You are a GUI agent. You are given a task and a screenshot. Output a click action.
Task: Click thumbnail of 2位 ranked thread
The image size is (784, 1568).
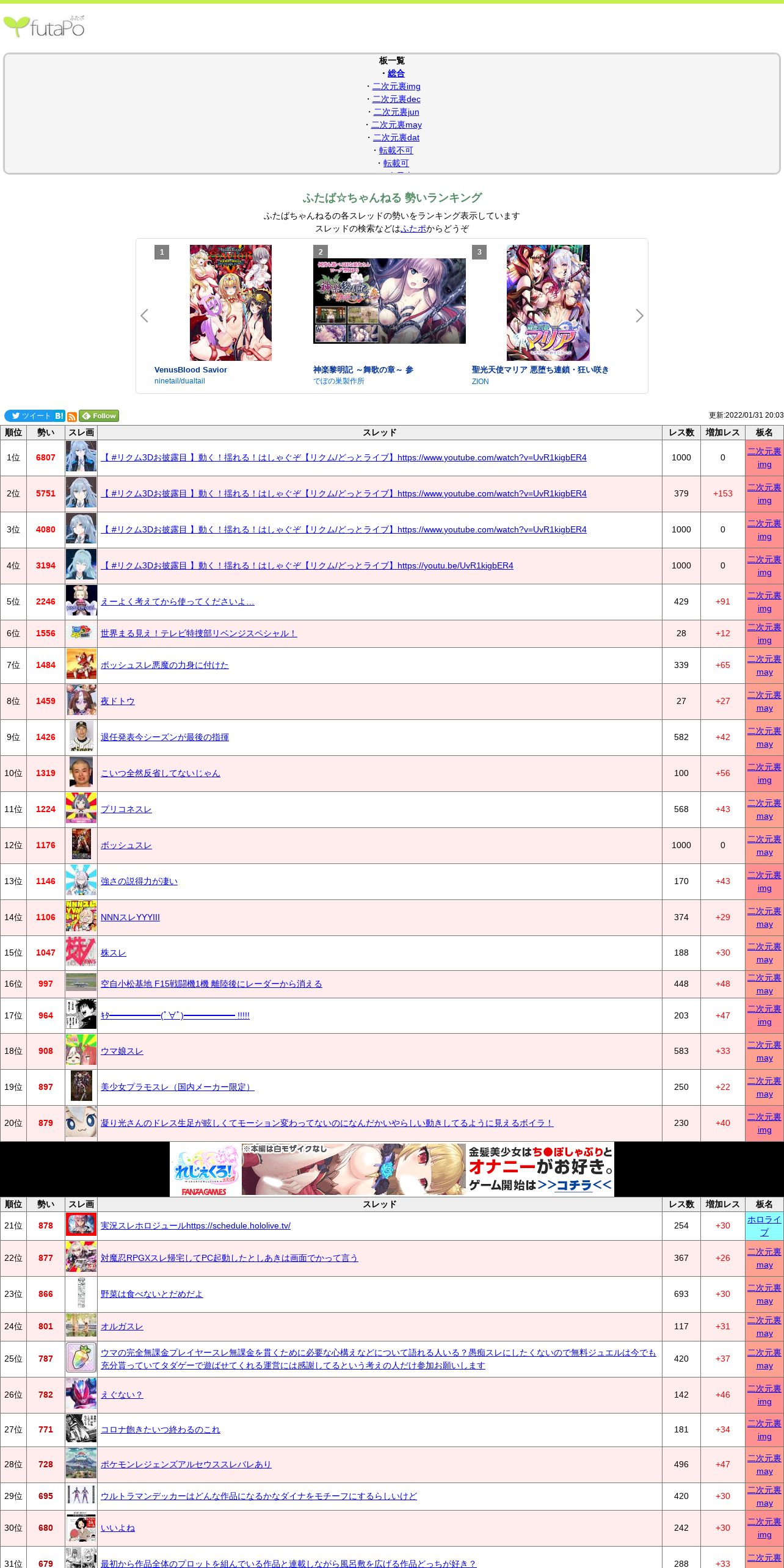[x=81, y=493]
